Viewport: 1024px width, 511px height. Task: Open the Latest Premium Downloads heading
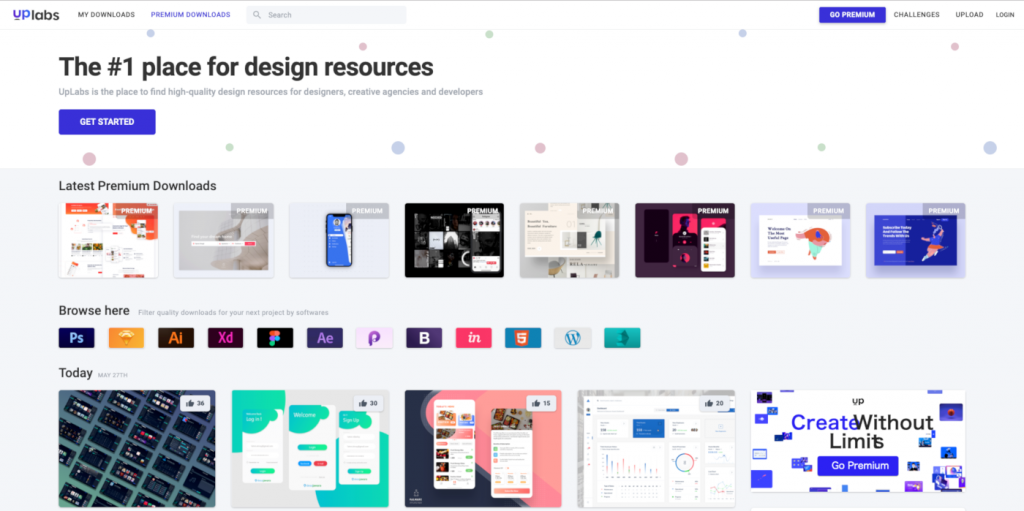[x=137, y=186]
